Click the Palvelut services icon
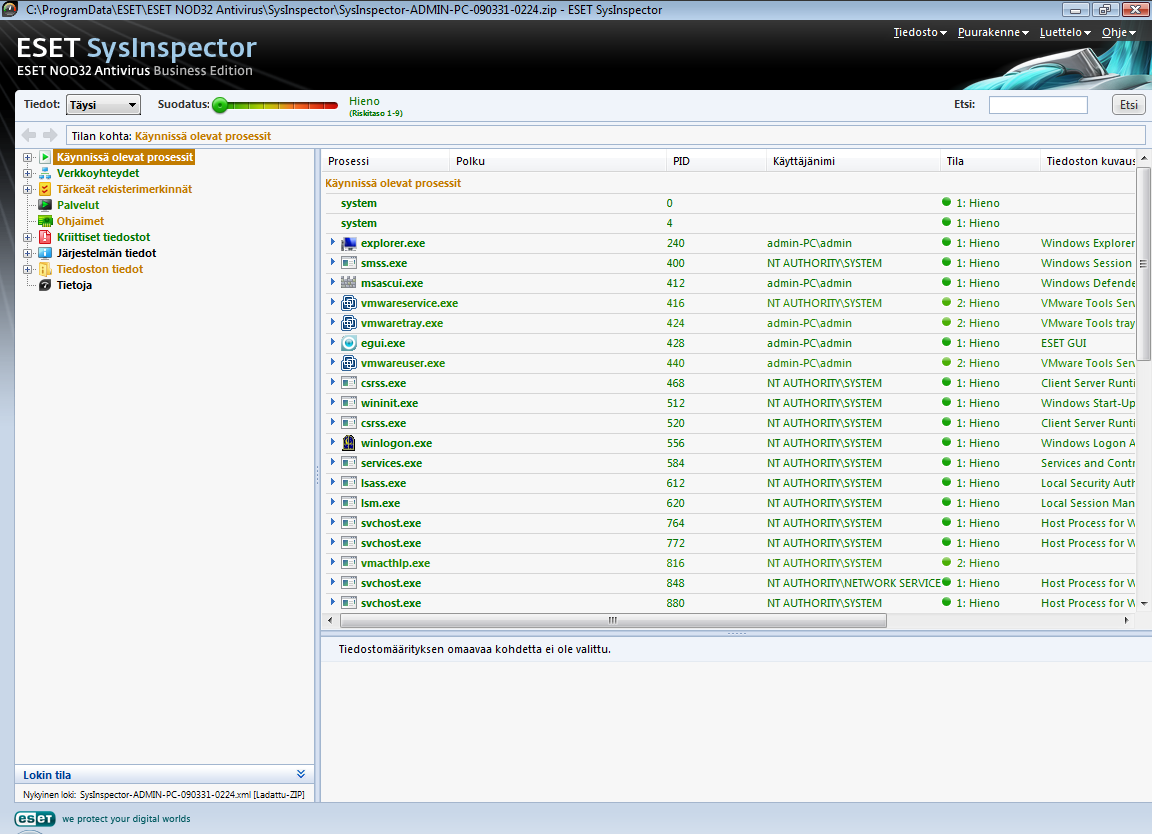This screenshot has height=834, width=1152. 45,205
